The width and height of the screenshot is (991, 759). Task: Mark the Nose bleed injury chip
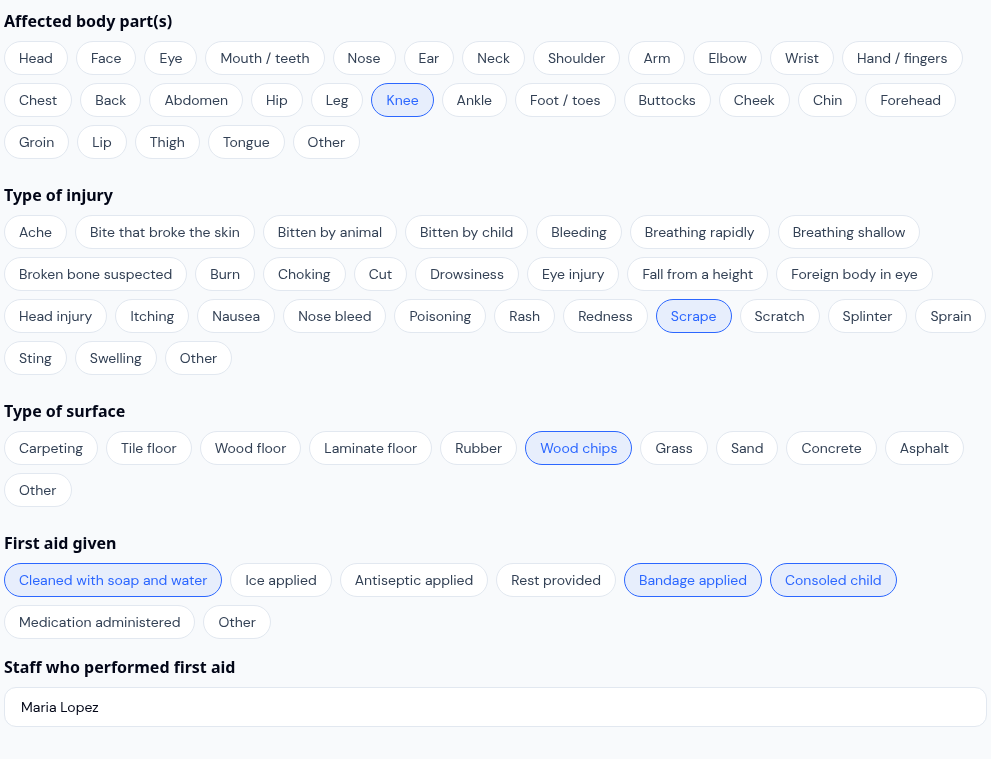[334, 316]
